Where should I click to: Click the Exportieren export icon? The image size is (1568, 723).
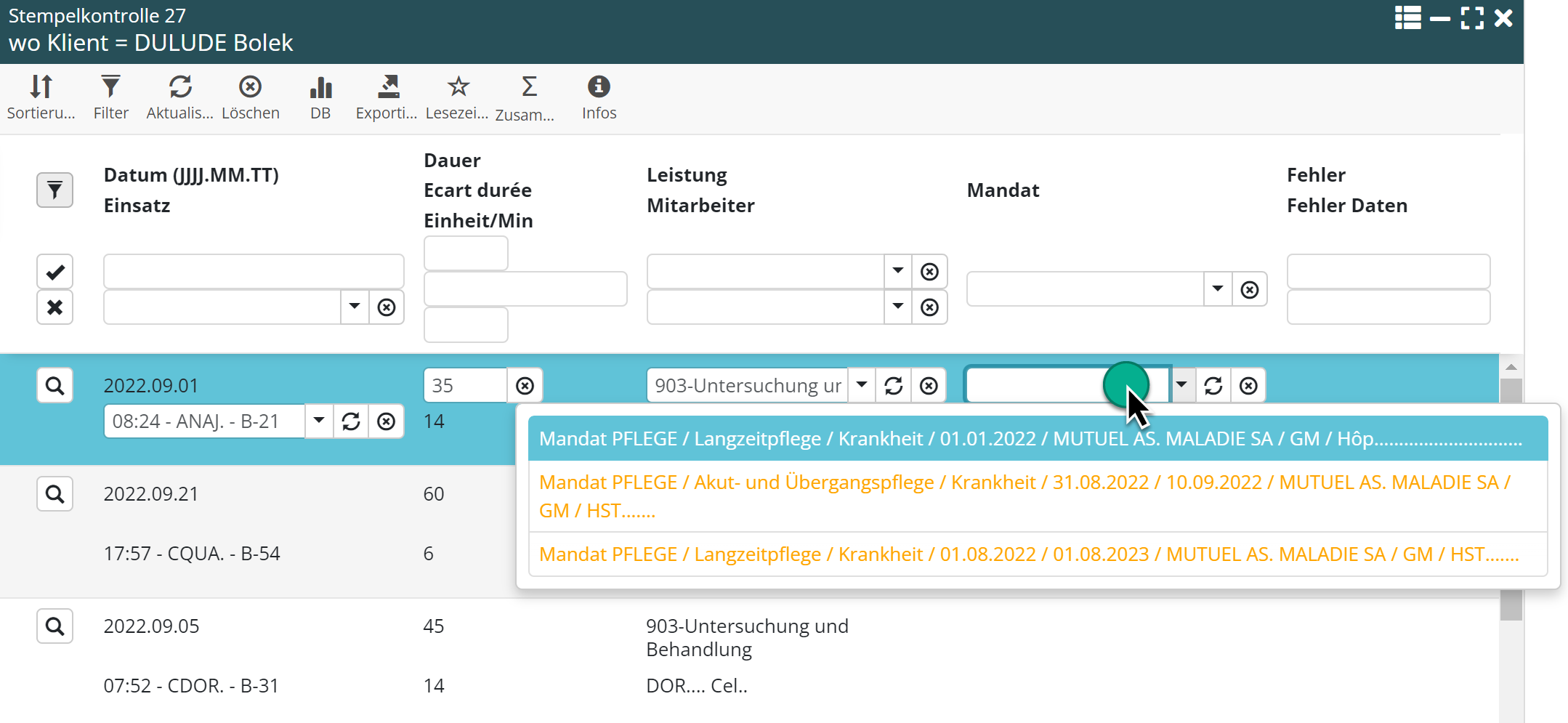point(387,87)
